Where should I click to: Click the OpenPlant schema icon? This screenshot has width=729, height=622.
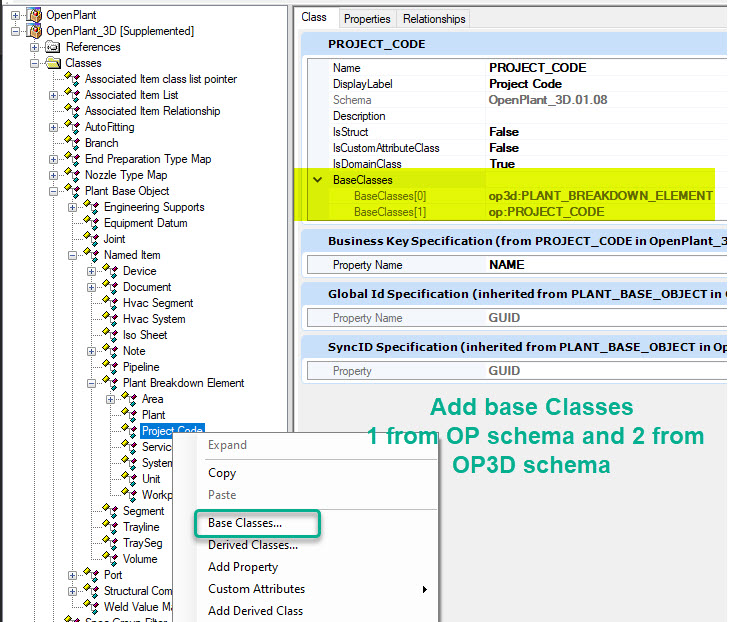point(34,15)
